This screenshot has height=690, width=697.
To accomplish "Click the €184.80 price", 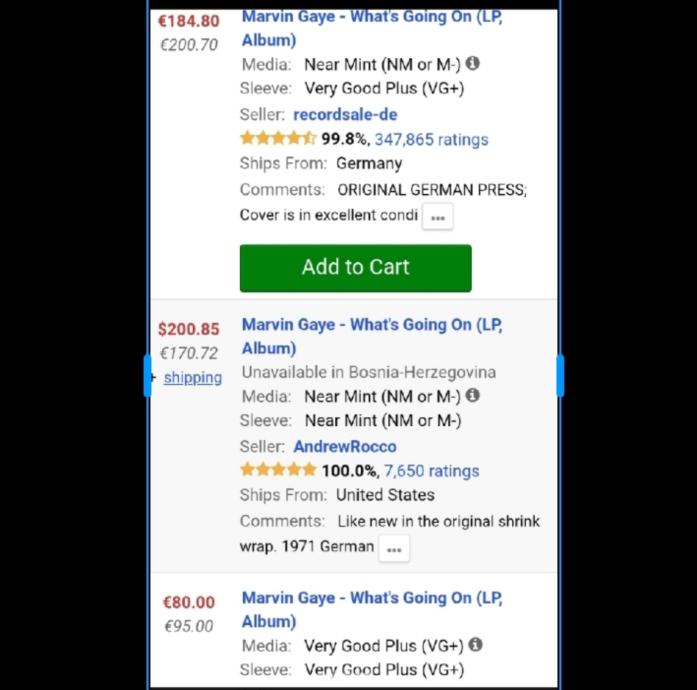I will (x=189, y=21).
